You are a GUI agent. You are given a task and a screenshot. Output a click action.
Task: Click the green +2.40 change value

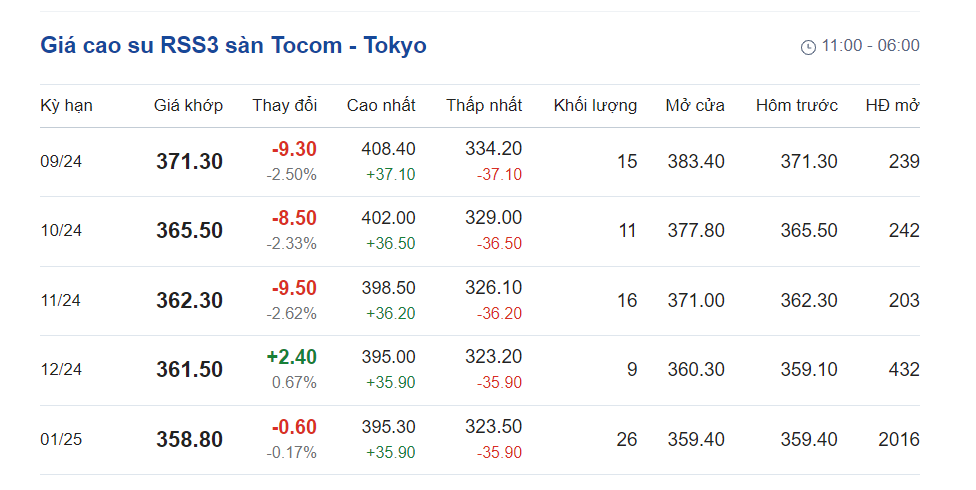tap(291, 357)
